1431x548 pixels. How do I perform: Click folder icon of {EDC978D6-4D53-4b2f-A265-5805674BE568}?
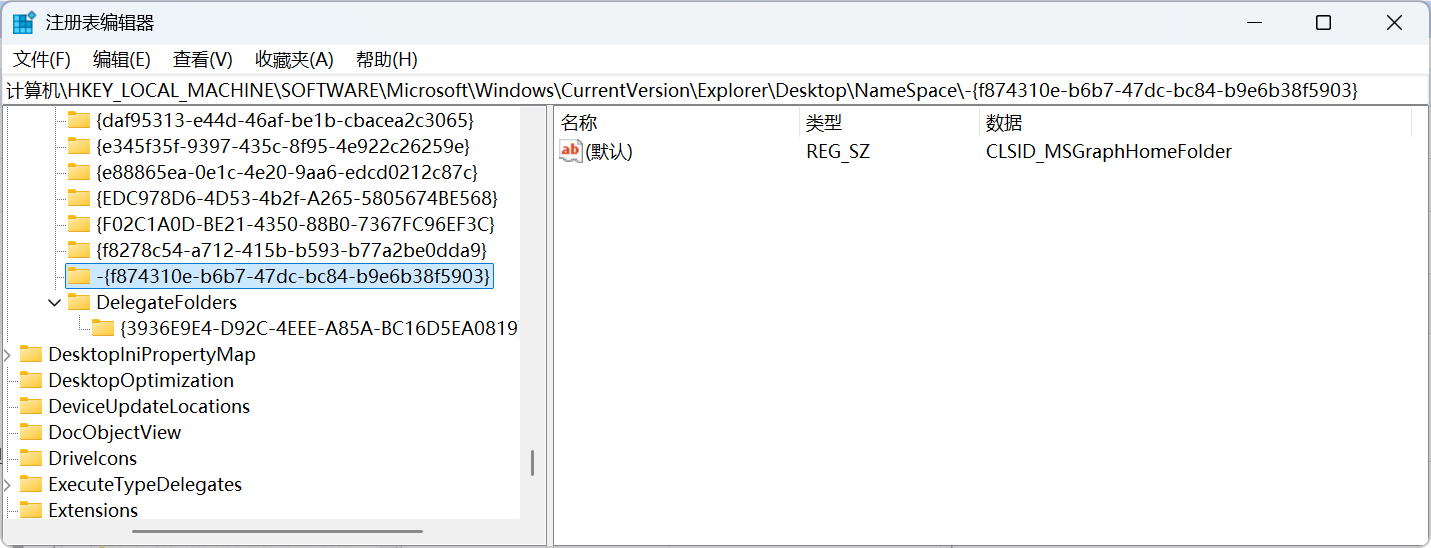point(78,198)
